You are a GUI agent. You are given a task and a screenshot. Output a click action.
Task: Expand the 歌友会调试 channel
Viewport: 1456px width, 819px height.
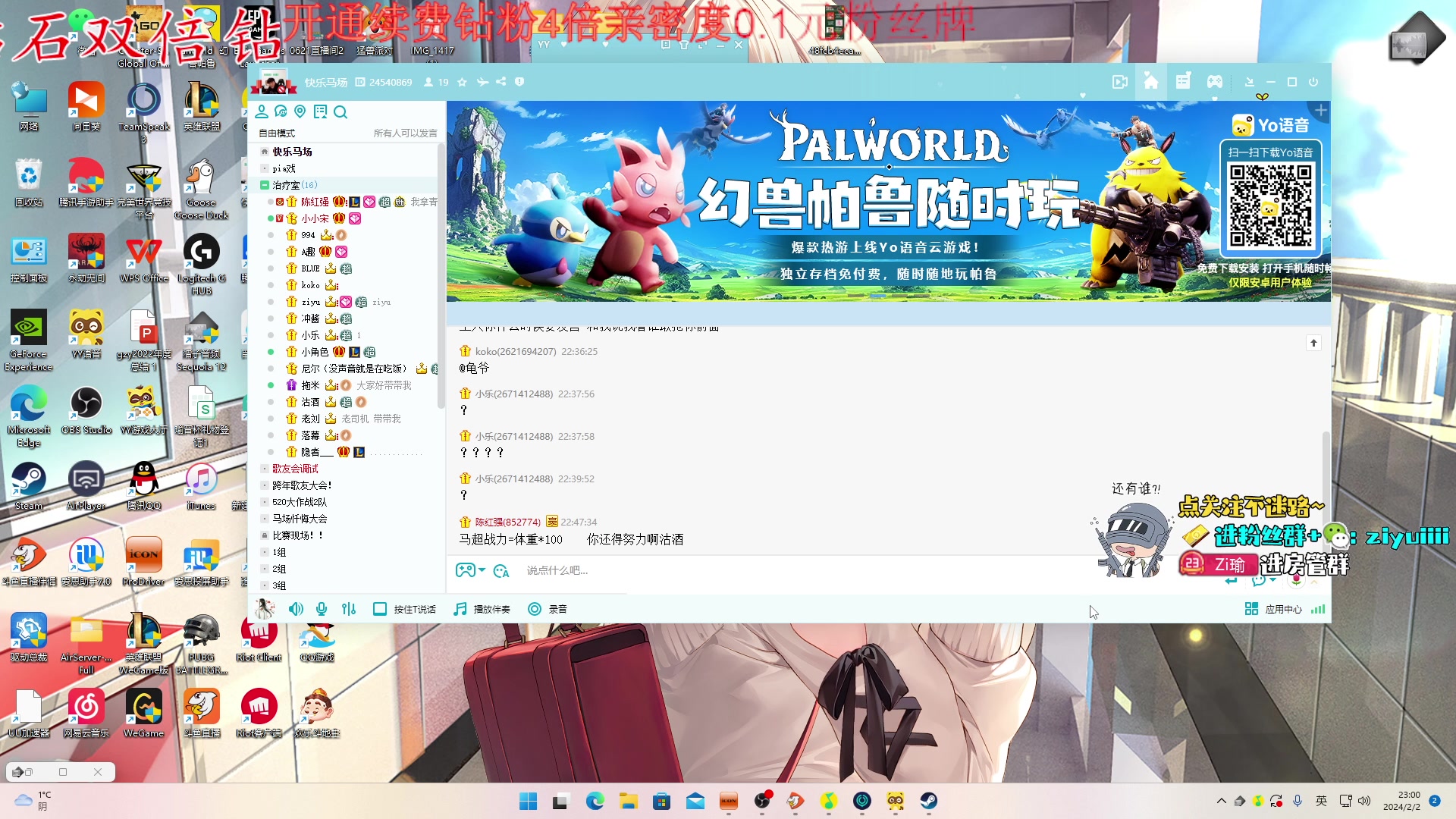coord(265,469)
